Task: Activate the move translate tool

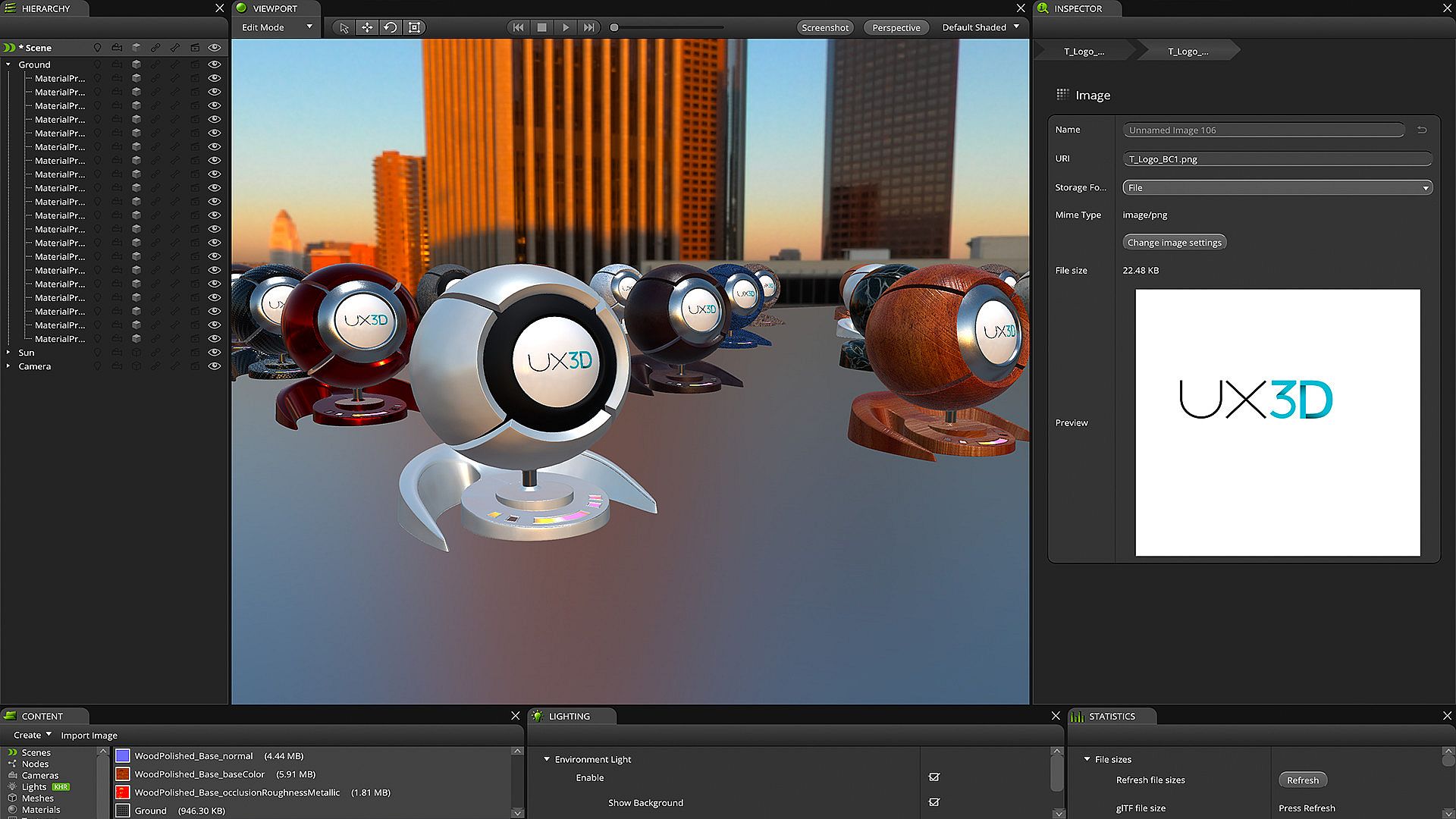Action: click(367, 27)
